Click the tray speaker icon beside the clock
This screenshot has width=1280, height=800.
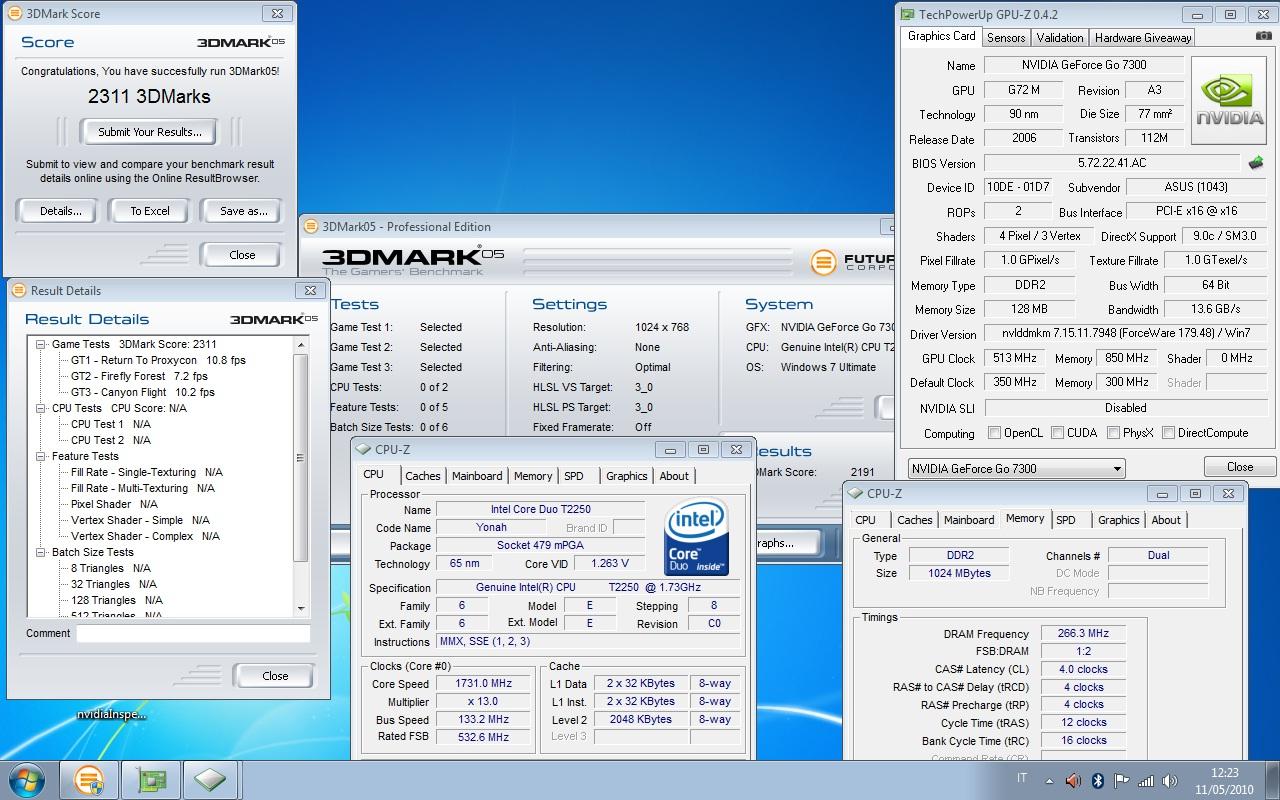(x=1170, y=781)
